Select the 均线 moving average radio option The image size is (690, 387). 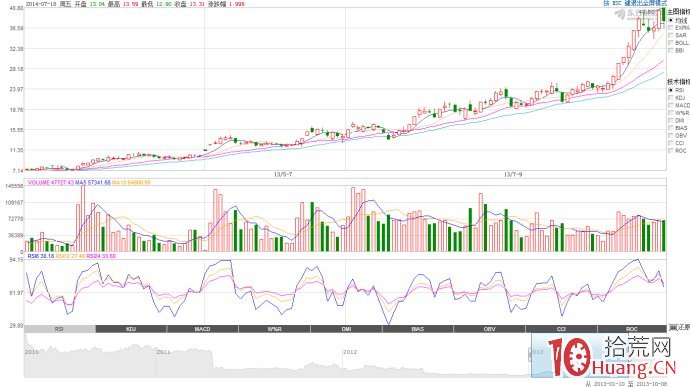671,20
